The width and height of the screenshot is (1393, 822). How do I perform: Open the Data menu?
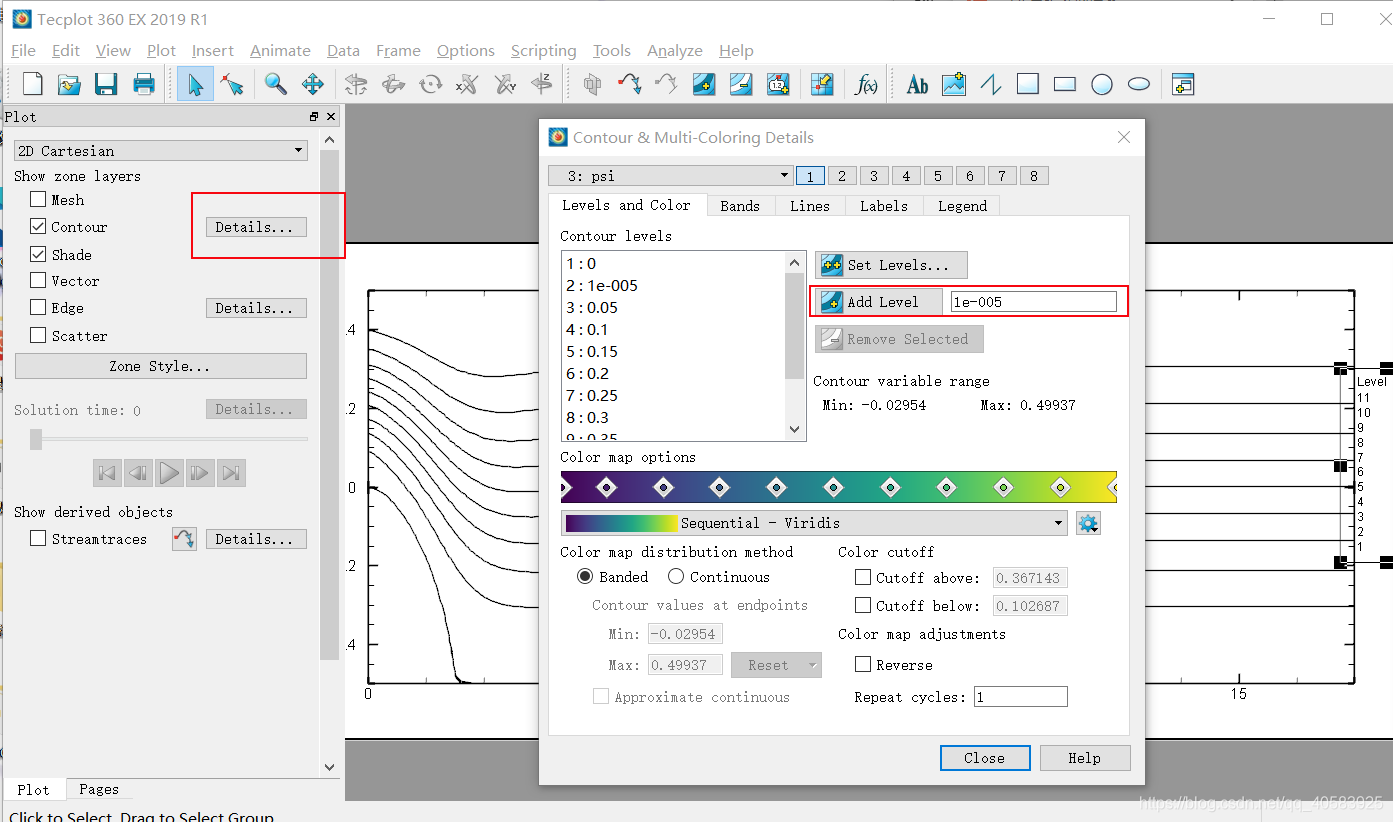tap(343, 51)
